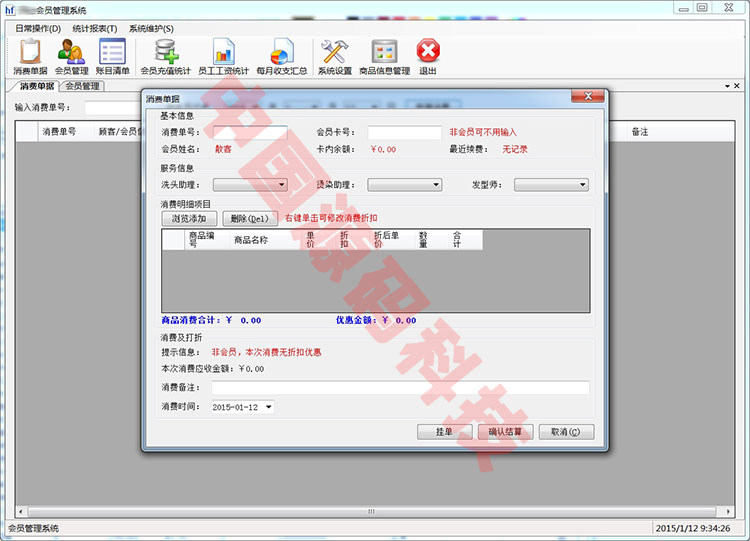
Task: Click the red 退出 exit icon
Action: 428,57
